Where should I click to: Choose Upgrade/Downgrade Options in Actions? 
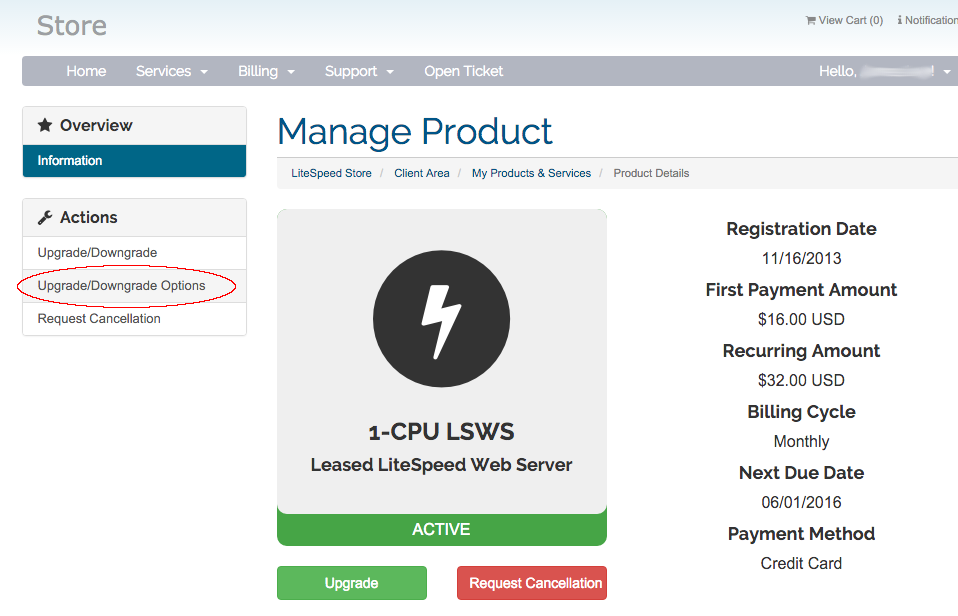[x=134, y=286]
